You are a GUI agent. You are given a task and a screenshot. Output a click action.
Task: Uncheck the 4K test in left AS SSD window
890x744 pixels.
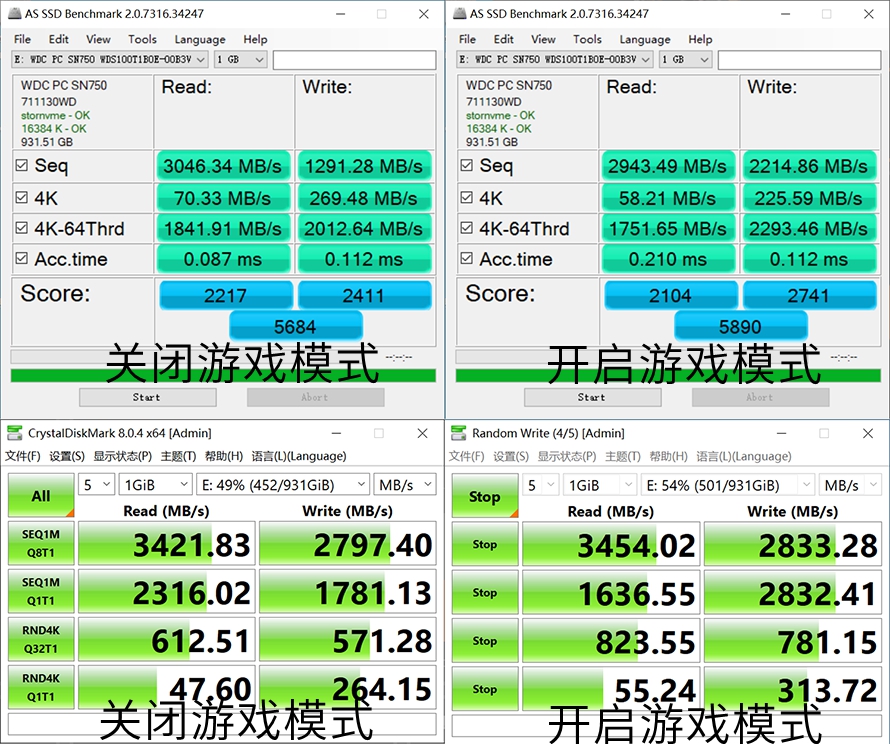point(21,197)
